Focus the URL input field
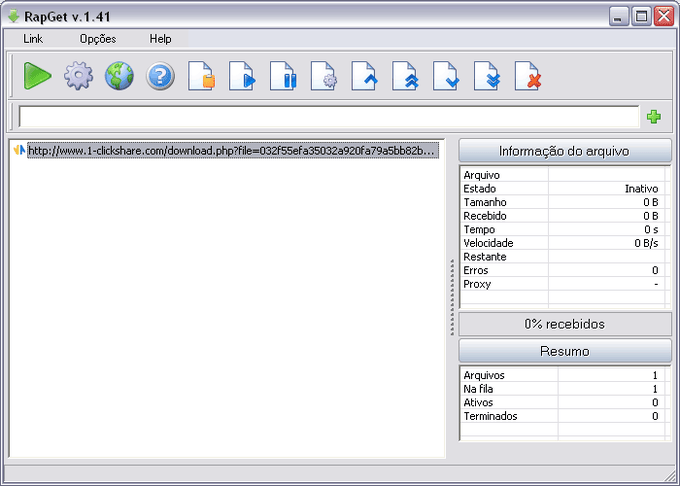 [x=329, y=117]
